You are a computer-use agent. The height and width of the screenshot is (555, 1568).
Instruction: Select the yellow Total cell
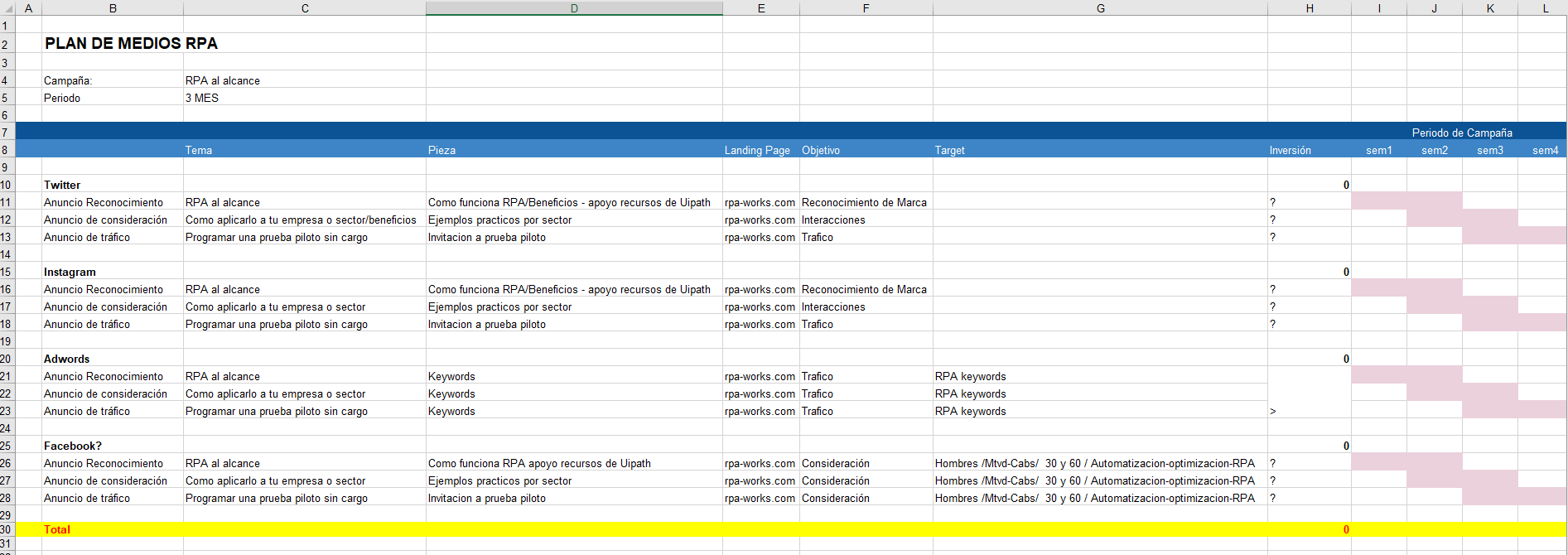click(x=113, y=529)
